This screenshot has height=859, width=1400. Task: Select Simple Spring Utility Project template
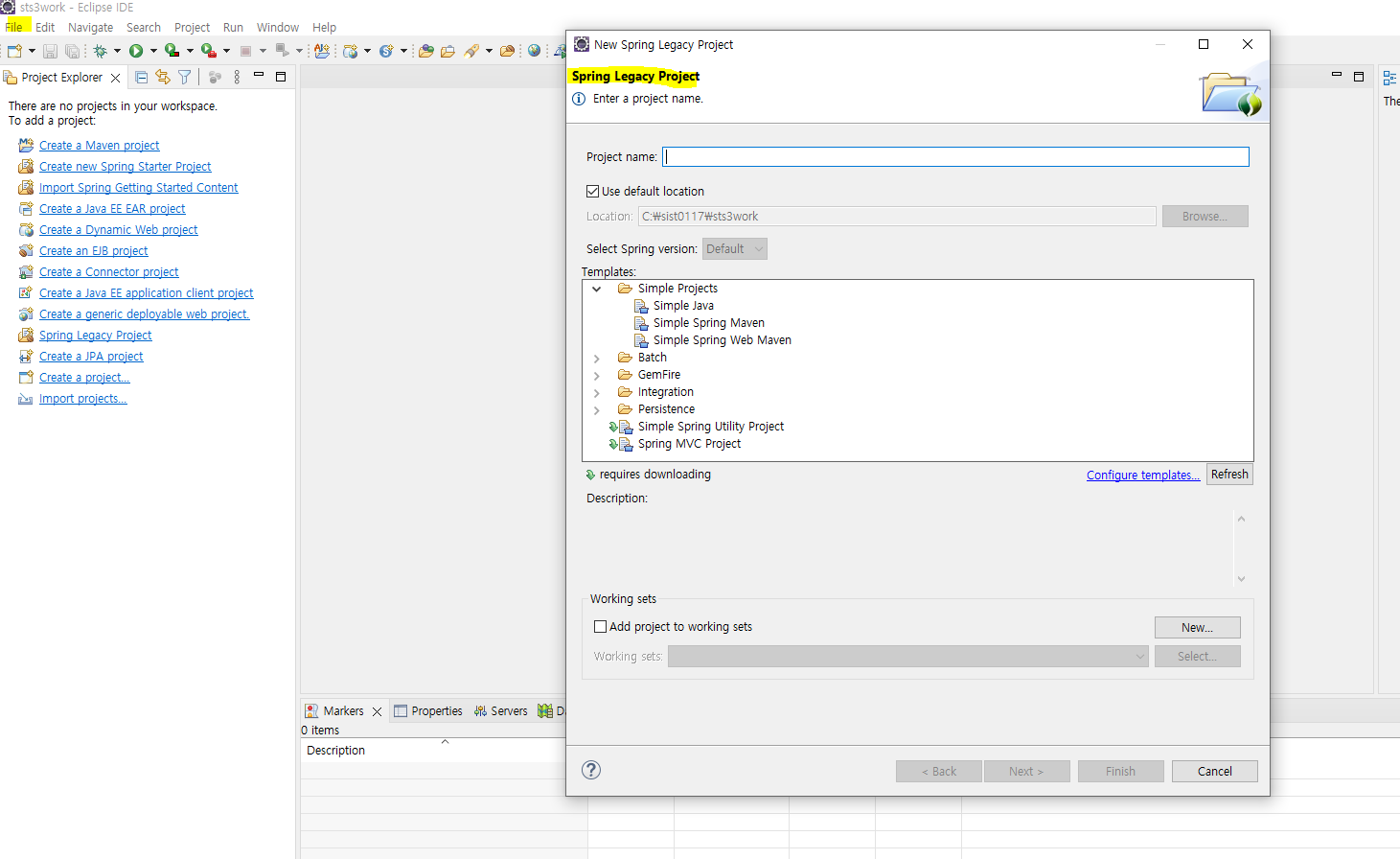tap(711, 427)
